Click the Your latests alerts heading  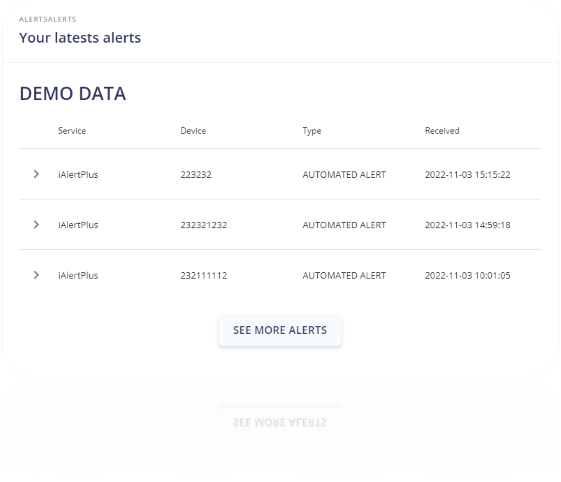[x=80, y=38]
